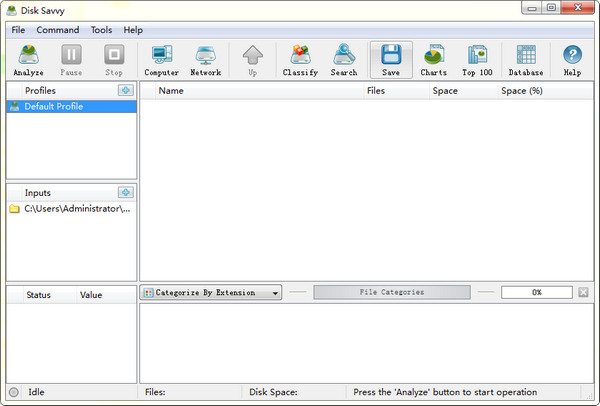
Task: Open the File menu
Action: point(18,30)
